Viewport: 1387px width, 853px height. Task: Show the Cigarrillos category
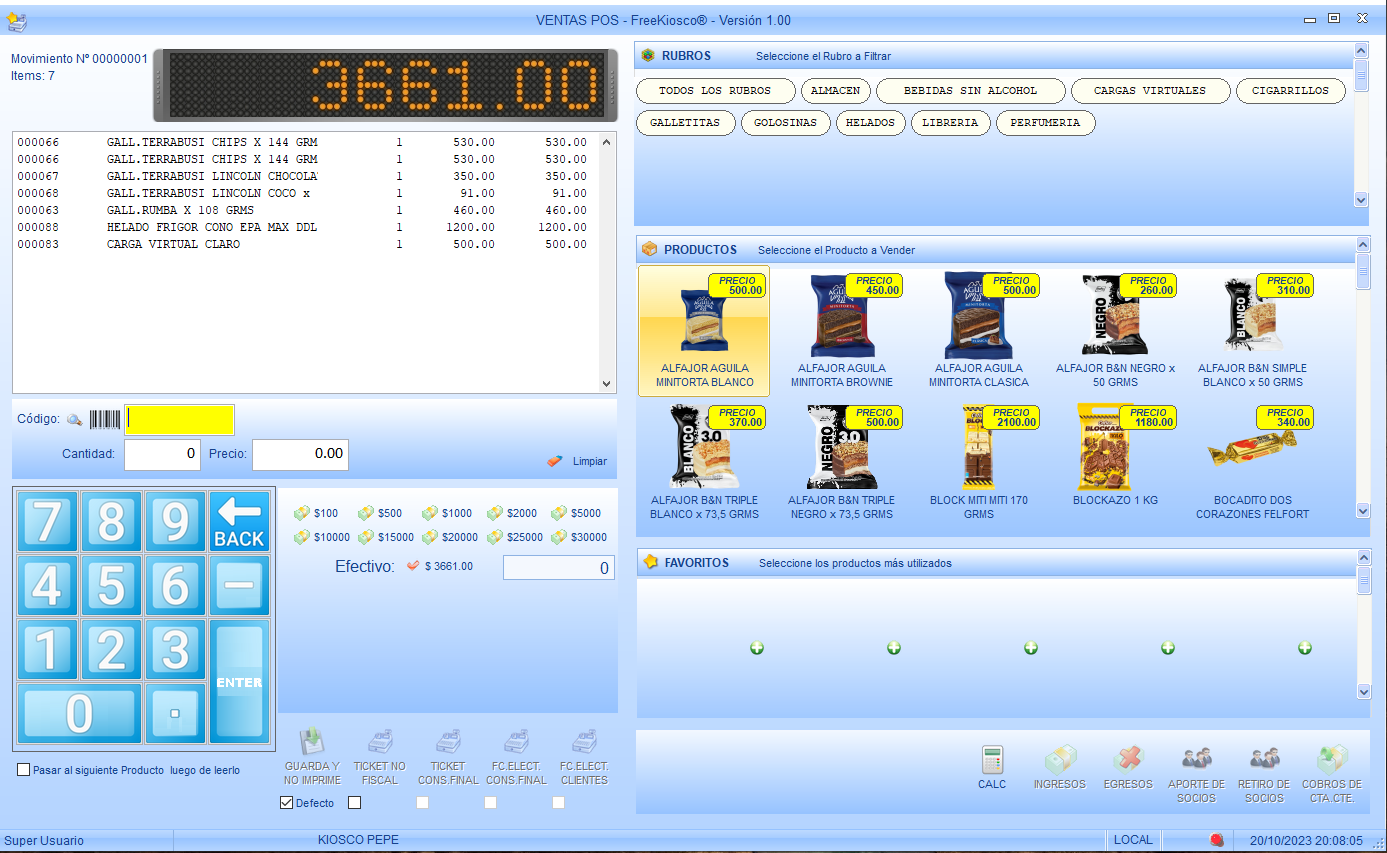click(1290, 91)
